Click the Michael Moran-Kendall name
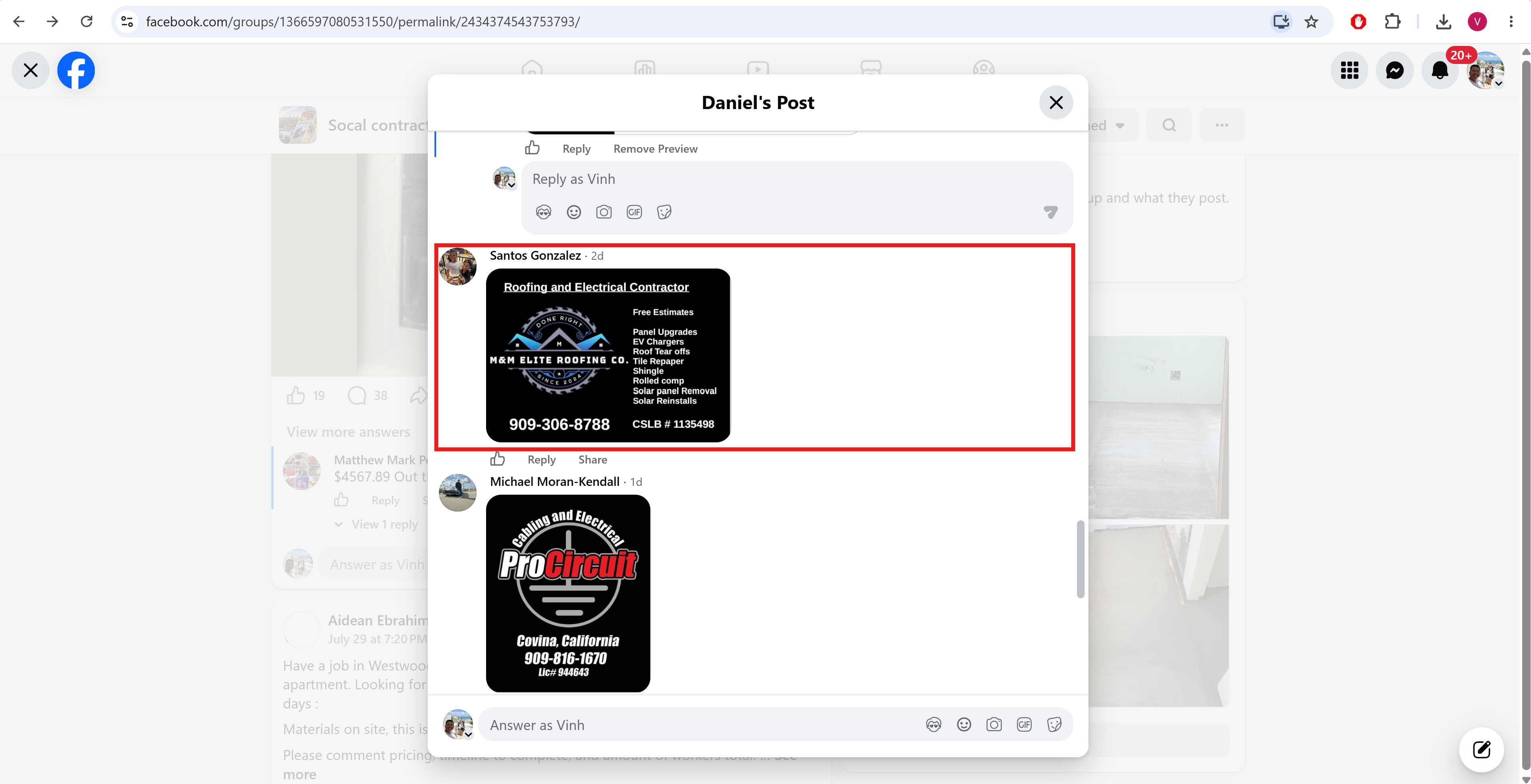Image resolution: width=1531 pixels, height=784 pixels. pyautogui.click(x=554, y=482)
